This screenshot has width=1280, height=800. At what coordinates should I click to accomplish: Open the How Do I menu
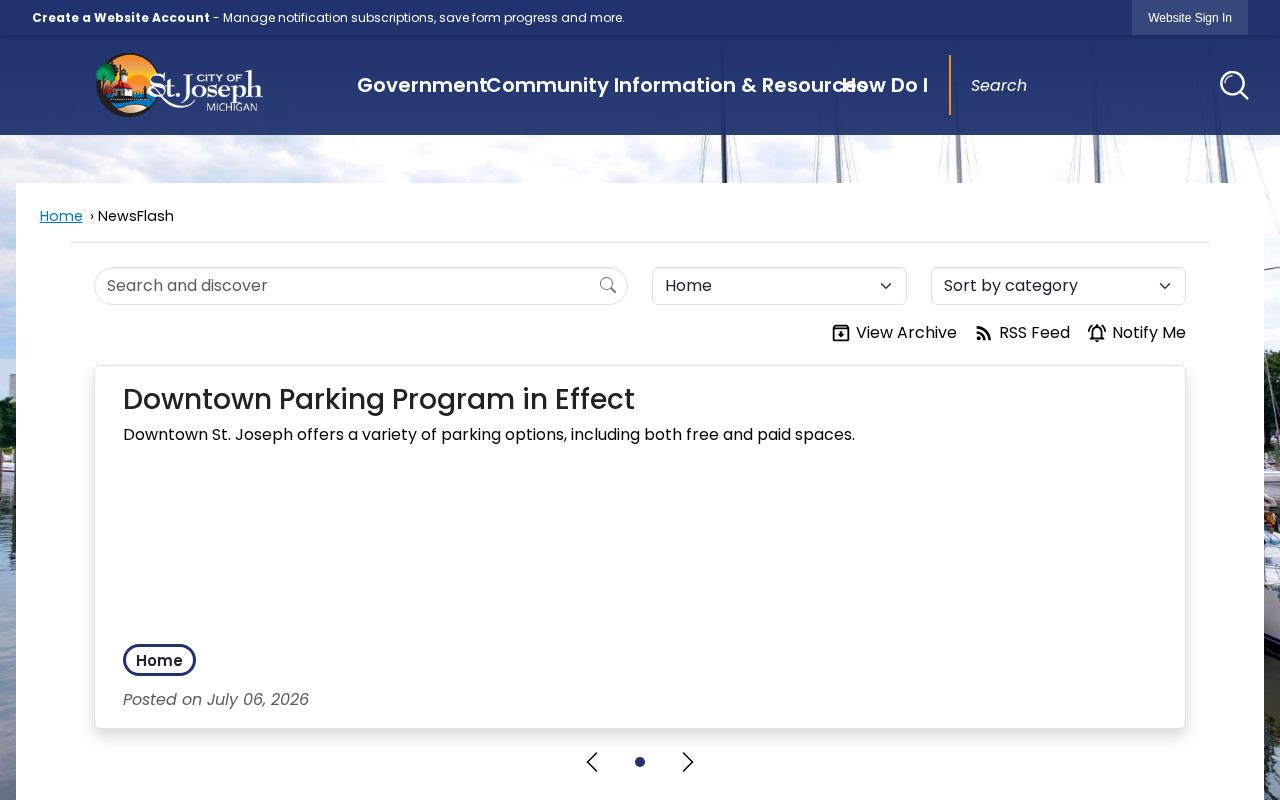coord(886,85)
